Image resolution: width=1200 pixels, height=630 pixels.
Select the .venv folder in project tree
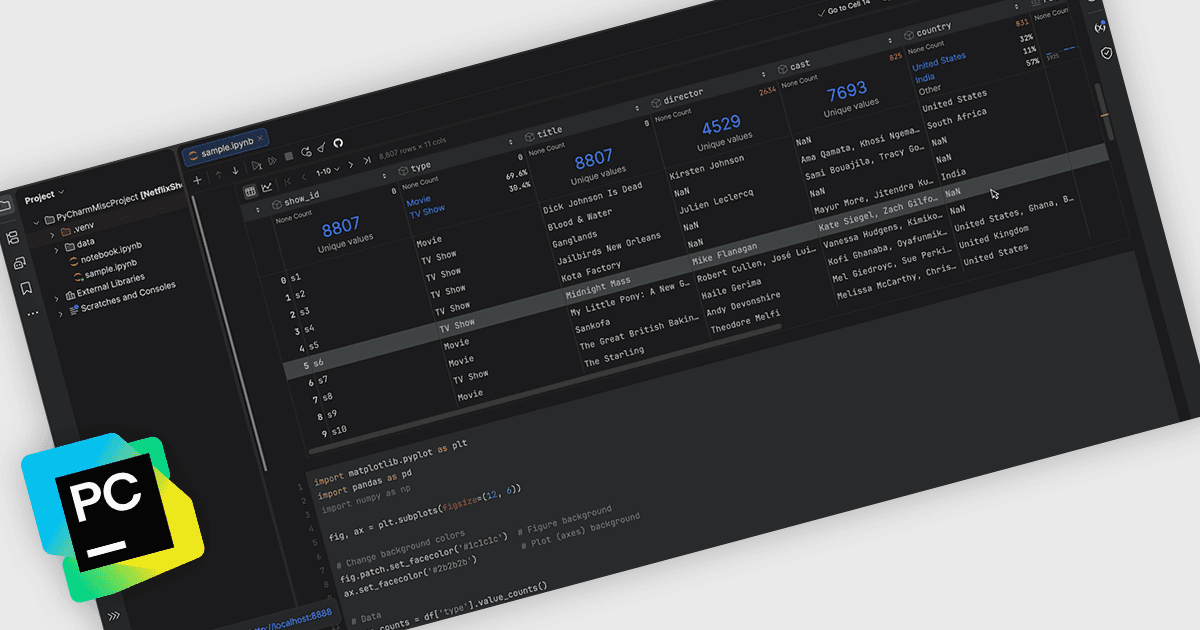point(76,229)
